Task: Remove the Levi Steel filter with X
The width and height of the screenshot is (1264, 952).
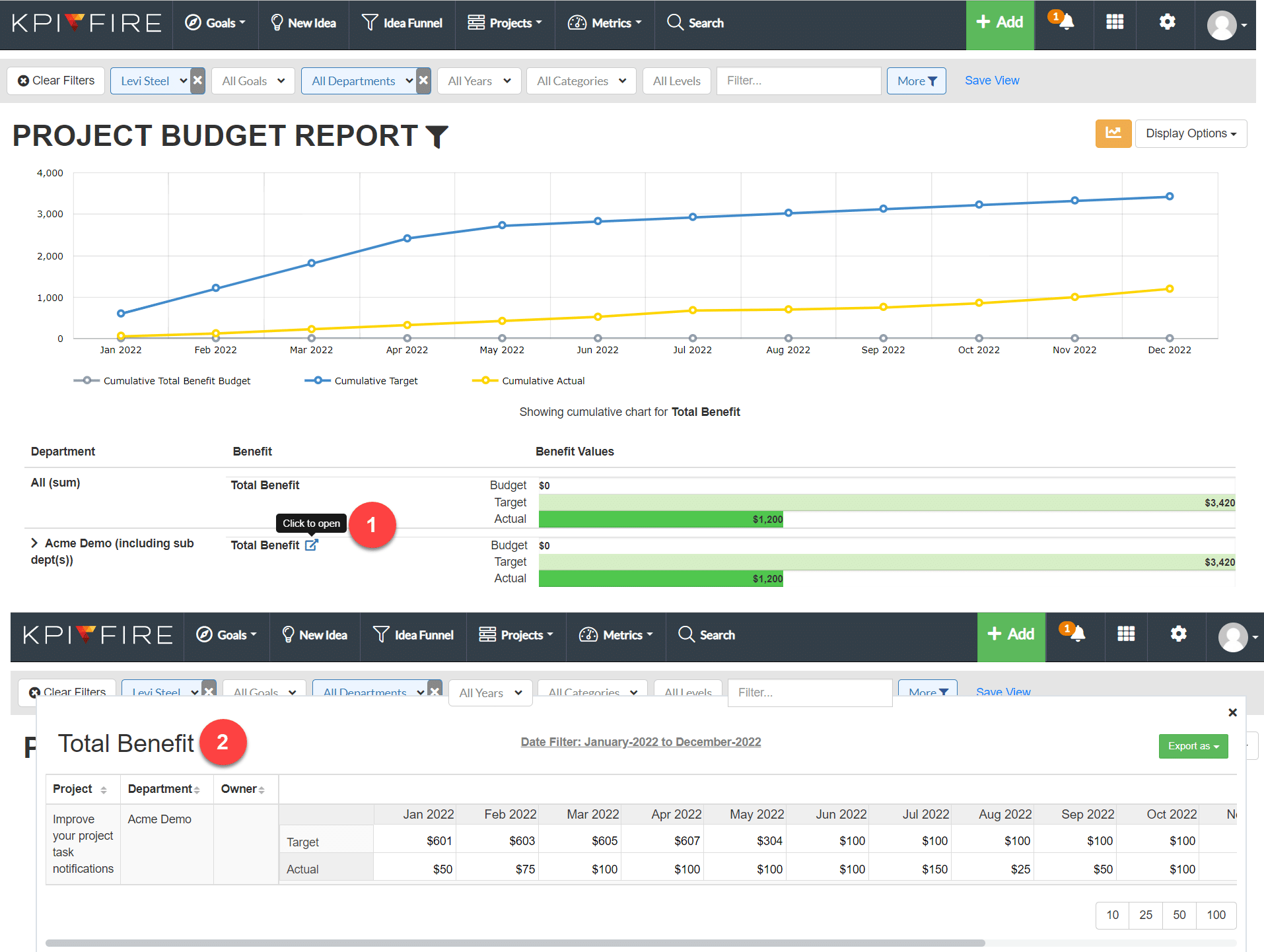Action: click(197, 81)
